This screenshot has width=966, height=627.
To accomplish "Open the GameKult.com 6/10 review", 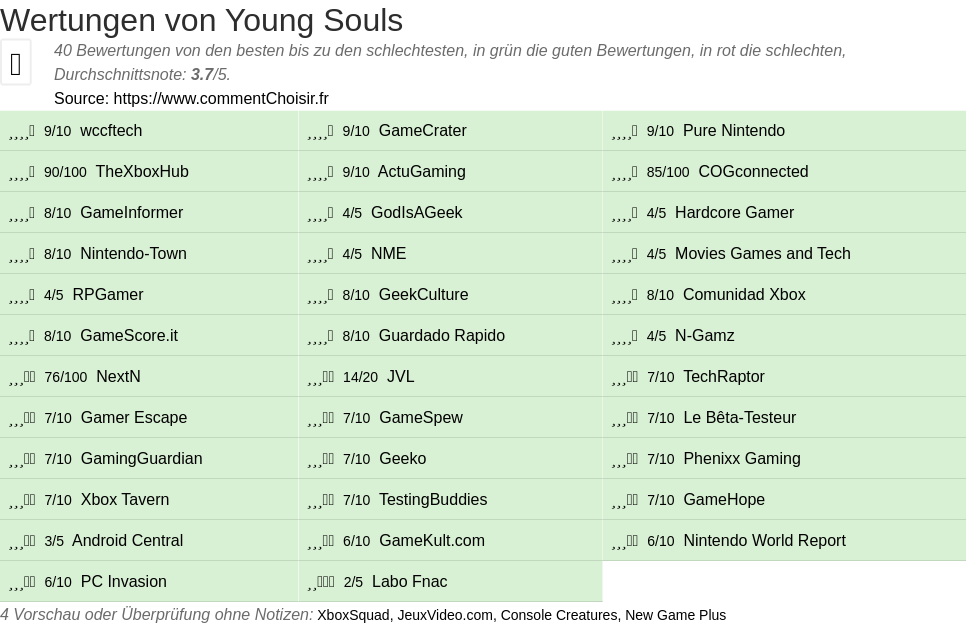I will 431,541.
